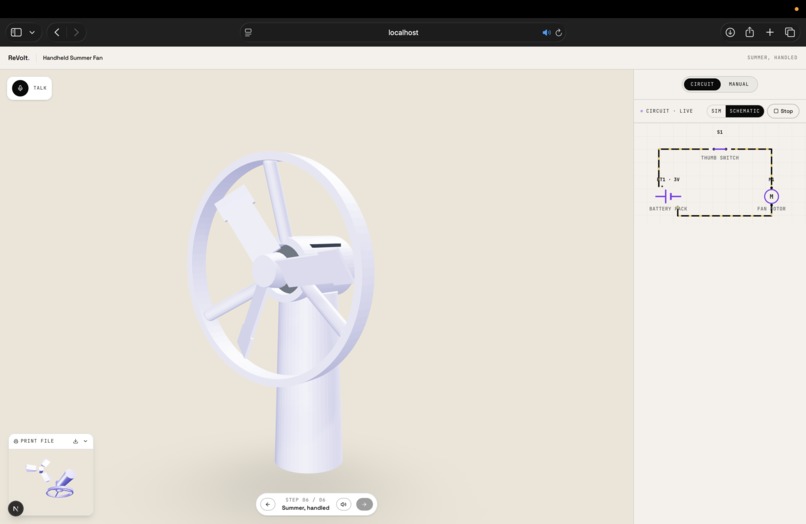Switch to the CIRCUIT tab

[x=702, y=84]
